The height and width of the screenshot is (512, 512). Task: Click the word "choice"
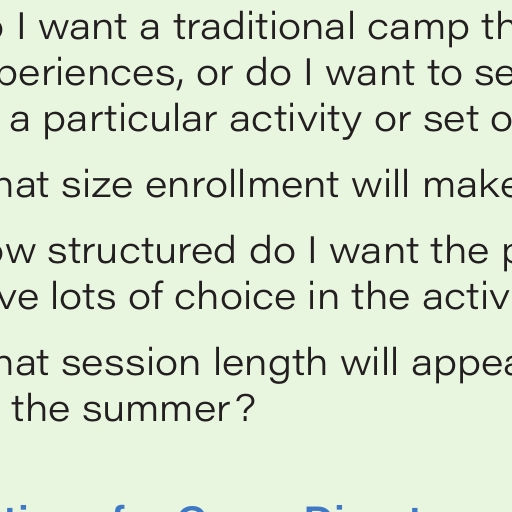[x=235, y=296]
